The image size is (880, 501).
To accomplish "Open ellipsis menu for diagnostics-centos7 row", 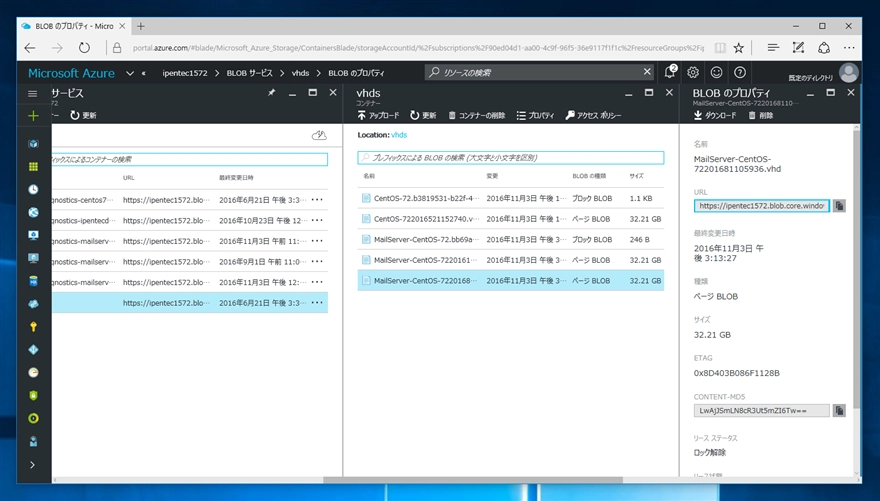I will click(317, 200).
